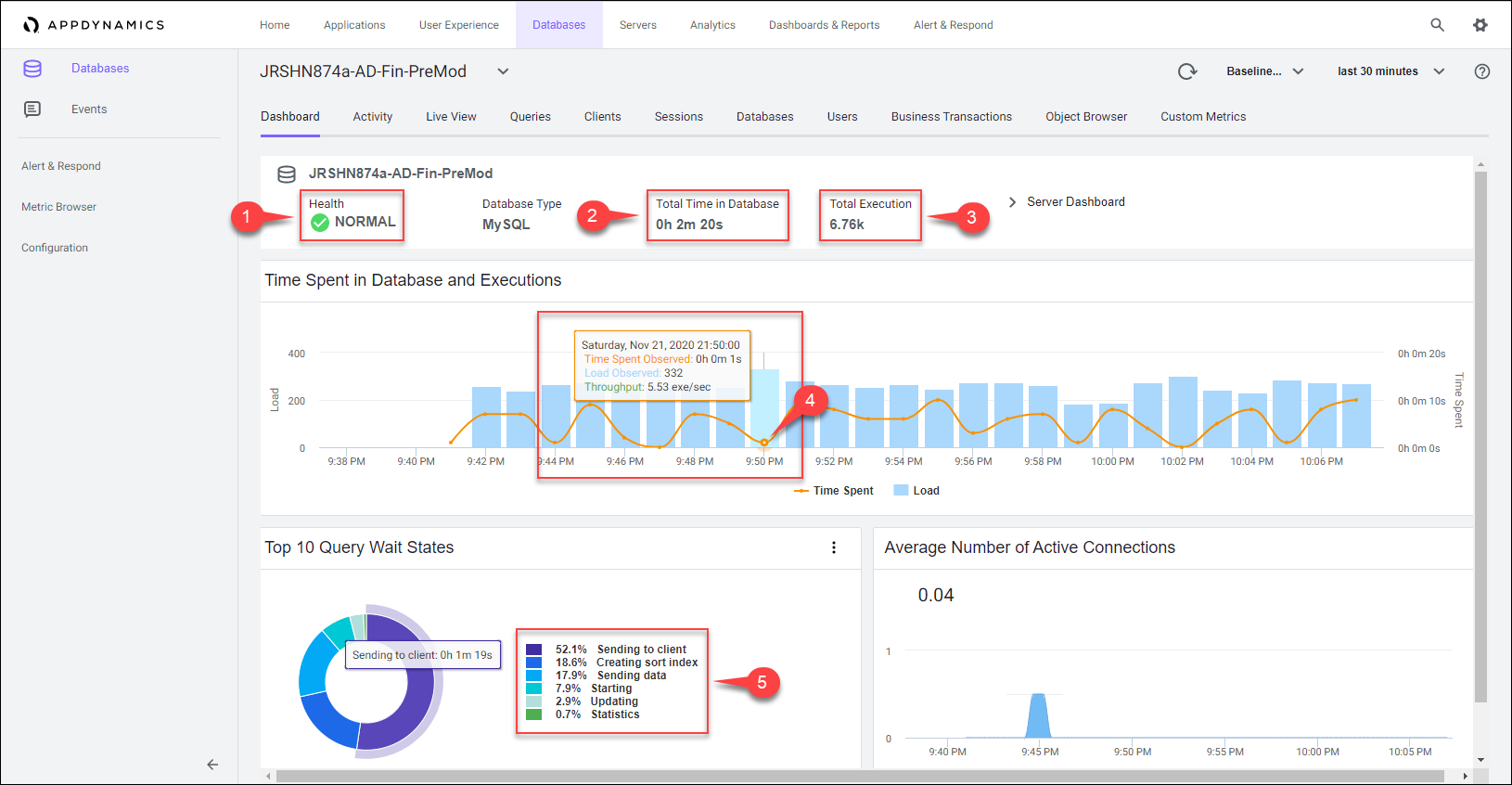Image resolution: width=1512 pixels, height=785 pixels.
Task: Open the last 30 minutes time range
Action: pos(1390,71)
